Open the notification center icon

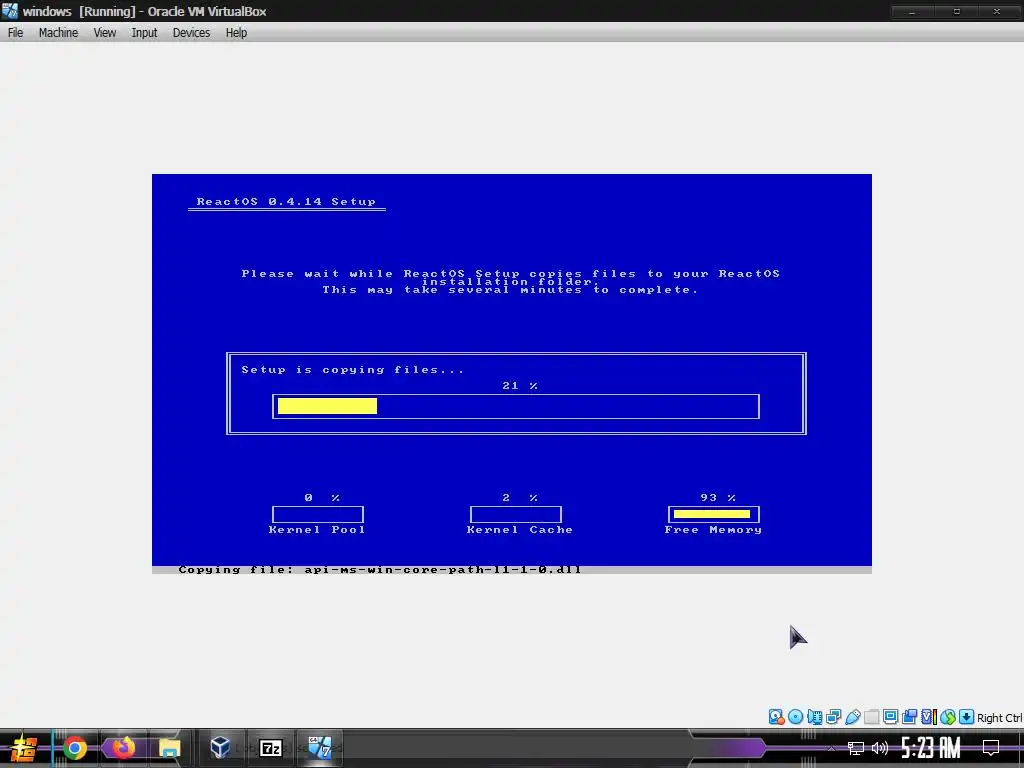tap(991, 748)
